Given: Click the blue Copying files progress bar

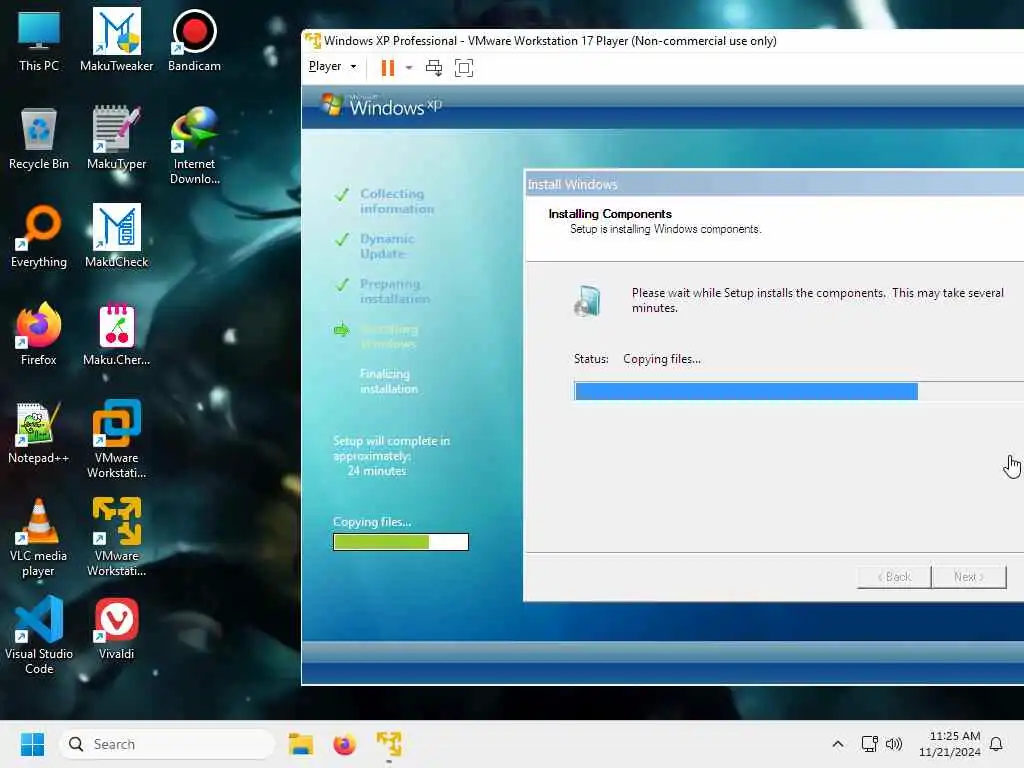Looking at the screenshot, I should pos(799,391).
